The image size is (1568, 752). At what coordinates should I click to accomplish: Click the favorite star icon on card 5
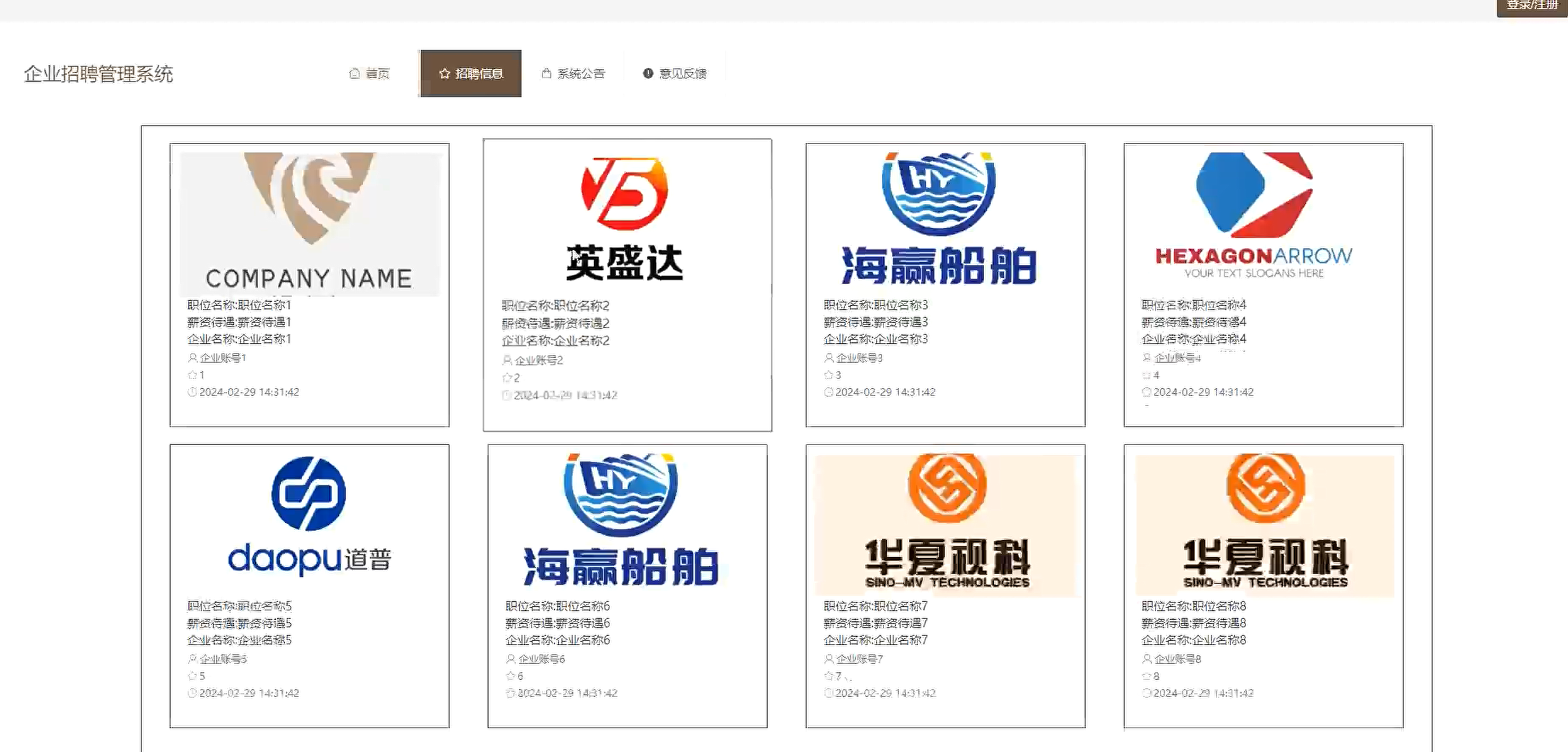click(193, 676)
